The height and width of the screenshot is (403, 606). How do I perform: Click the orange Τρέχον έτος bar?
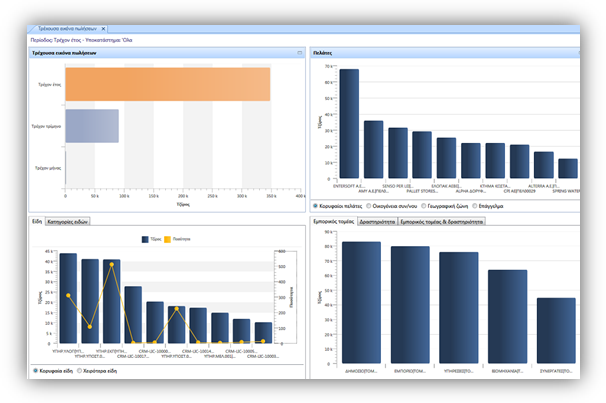point(167,84)
